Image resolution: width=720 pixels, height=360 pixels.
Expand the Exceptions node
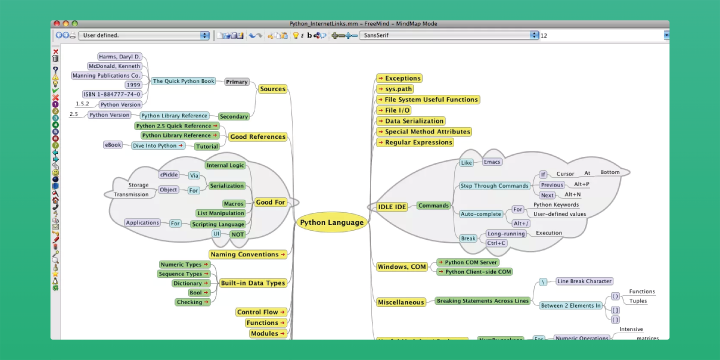(x=399, y=79)
